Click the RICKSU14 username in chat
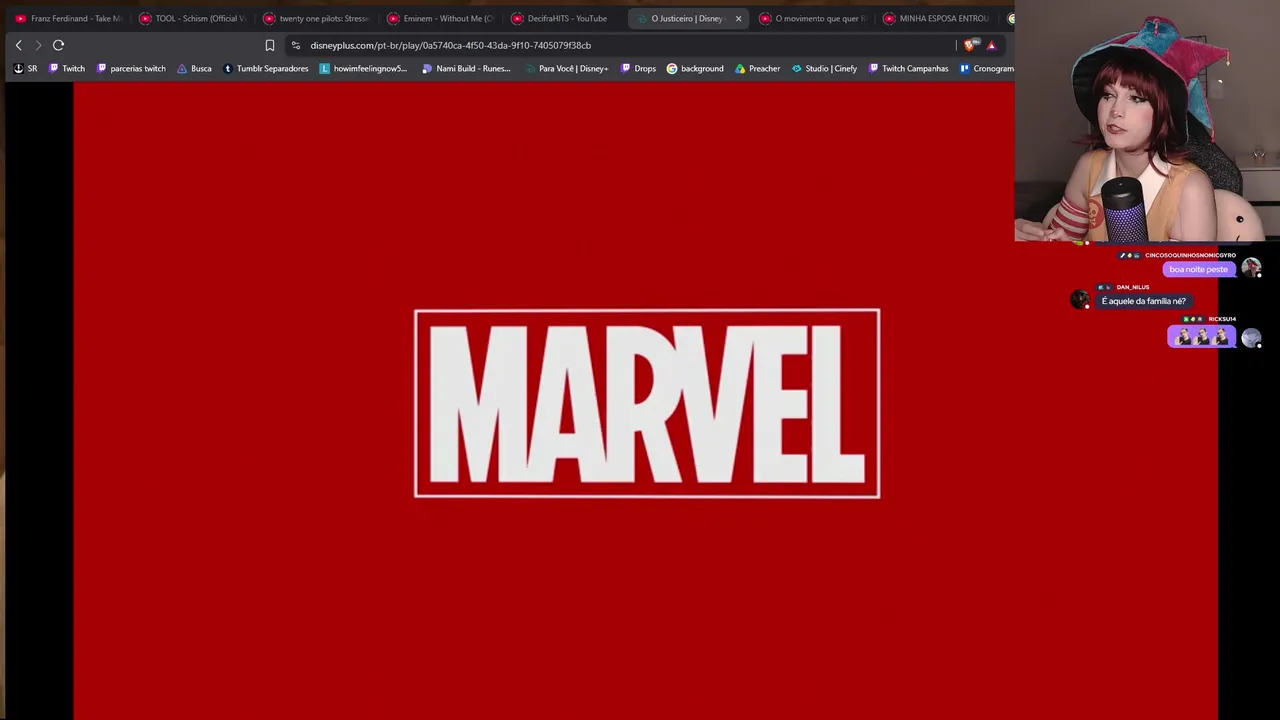 [x=1222, y=319]
